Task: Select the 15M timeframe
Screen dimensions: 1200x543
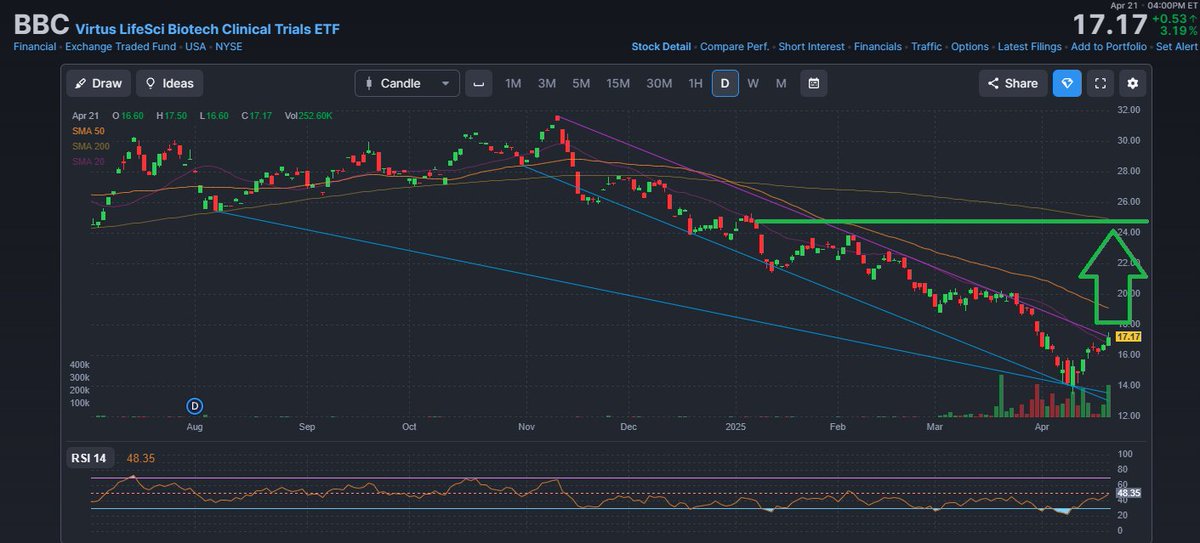Action: click(618, 83)
